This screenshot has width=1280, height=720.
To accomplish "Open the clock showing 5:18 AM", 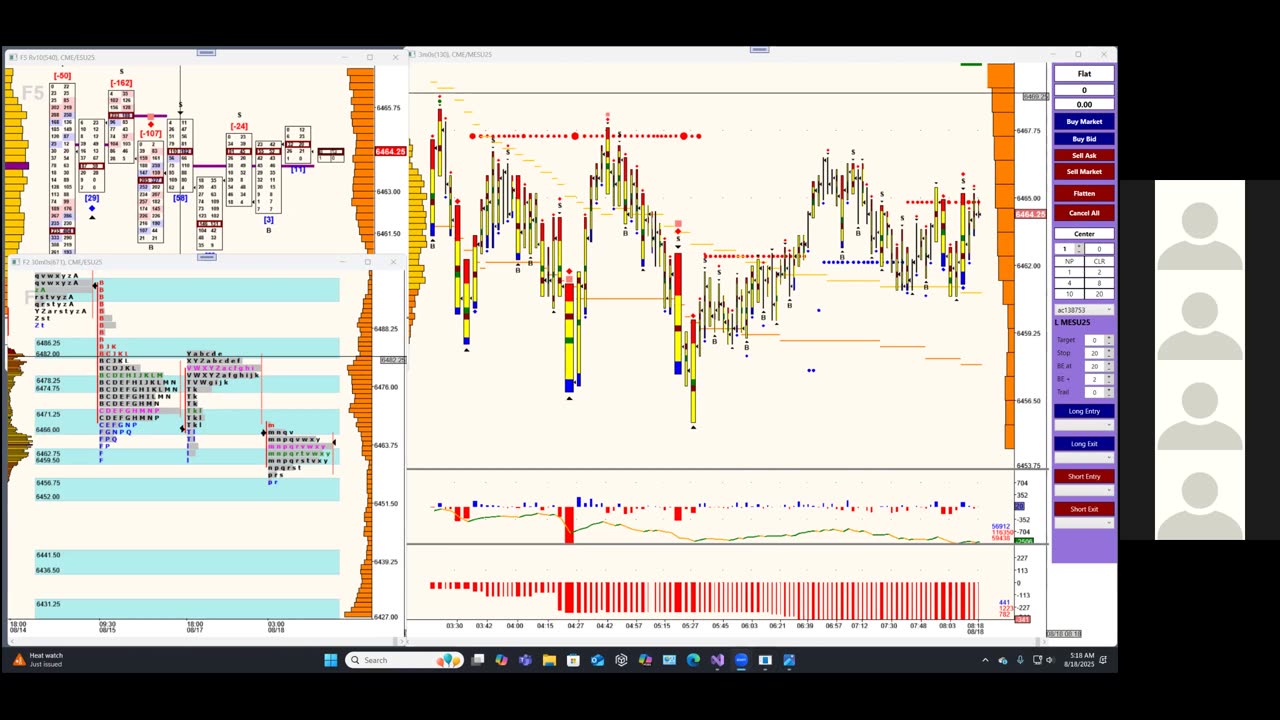I will point(1081,660).
